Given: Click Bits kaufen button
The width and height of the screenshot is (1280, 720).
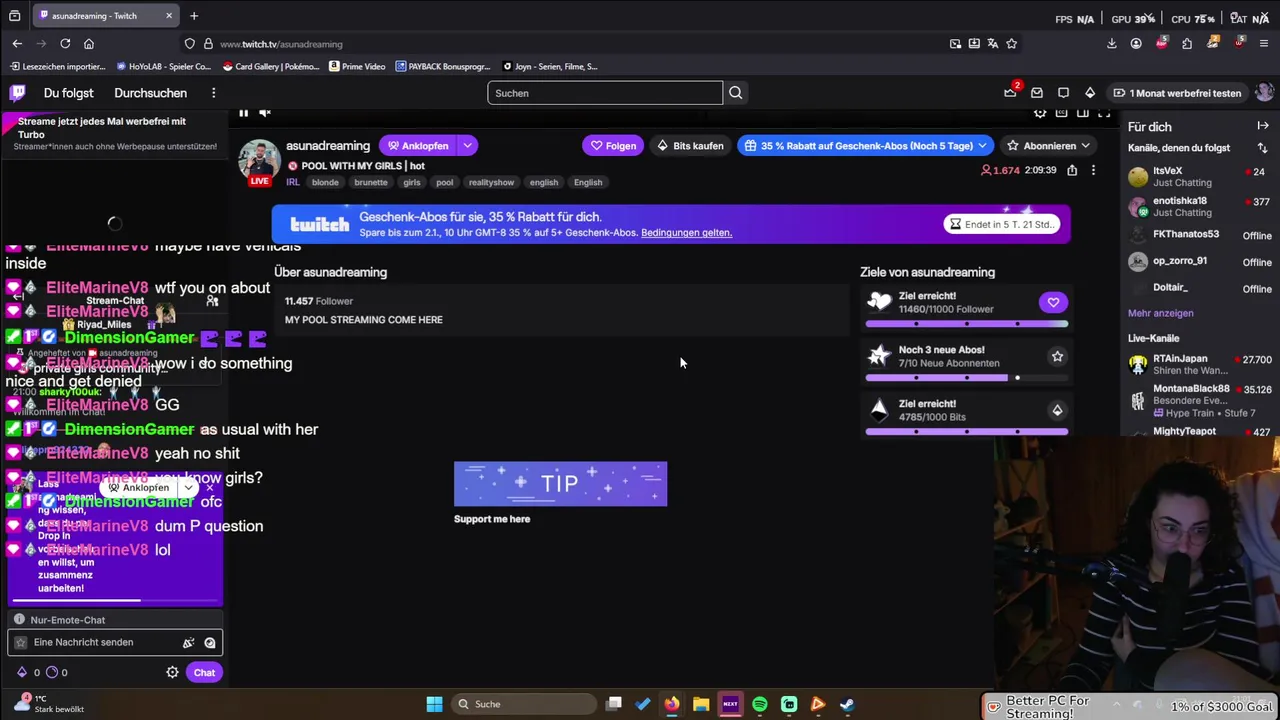Looking at the screenshot, I should coord(690,146).
